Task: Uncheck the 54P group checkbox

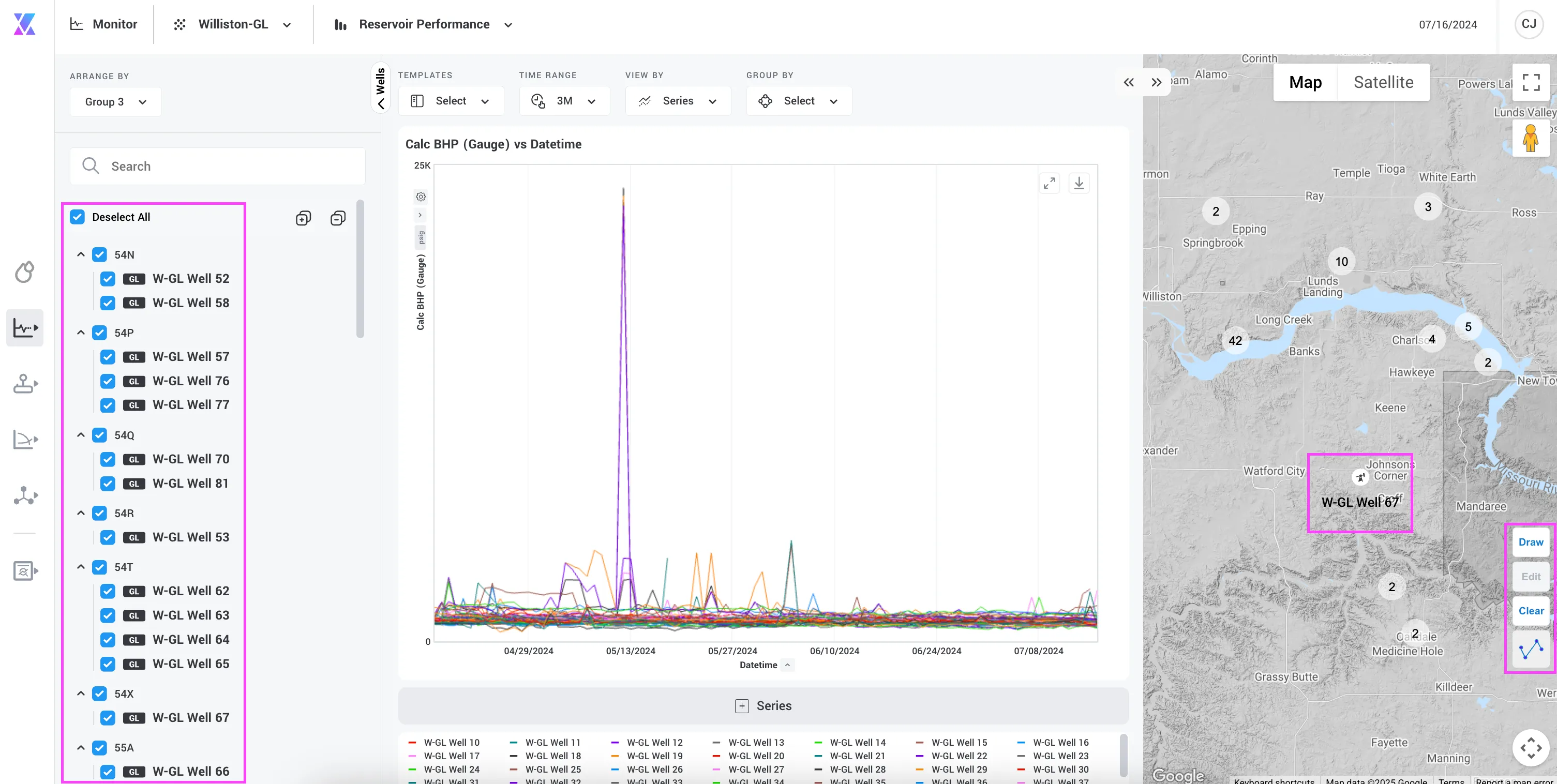Action: tap(99, 333)
